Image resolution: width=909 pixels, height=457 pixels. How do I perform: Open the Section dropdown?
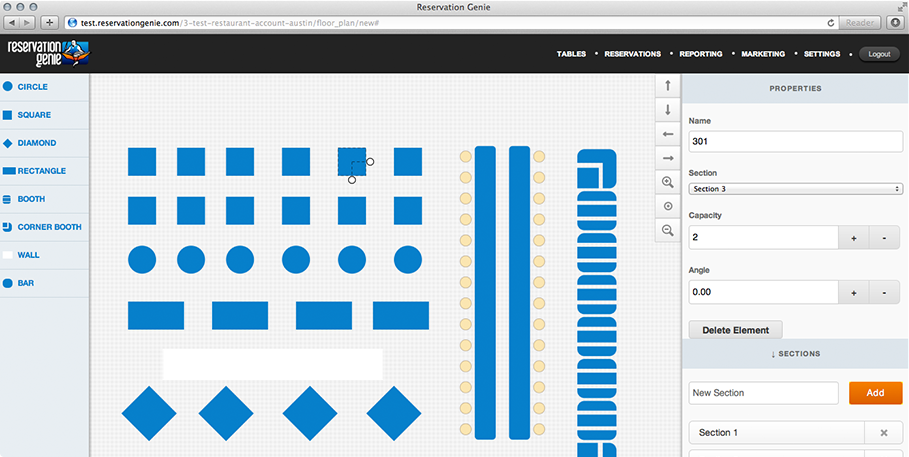795,189
